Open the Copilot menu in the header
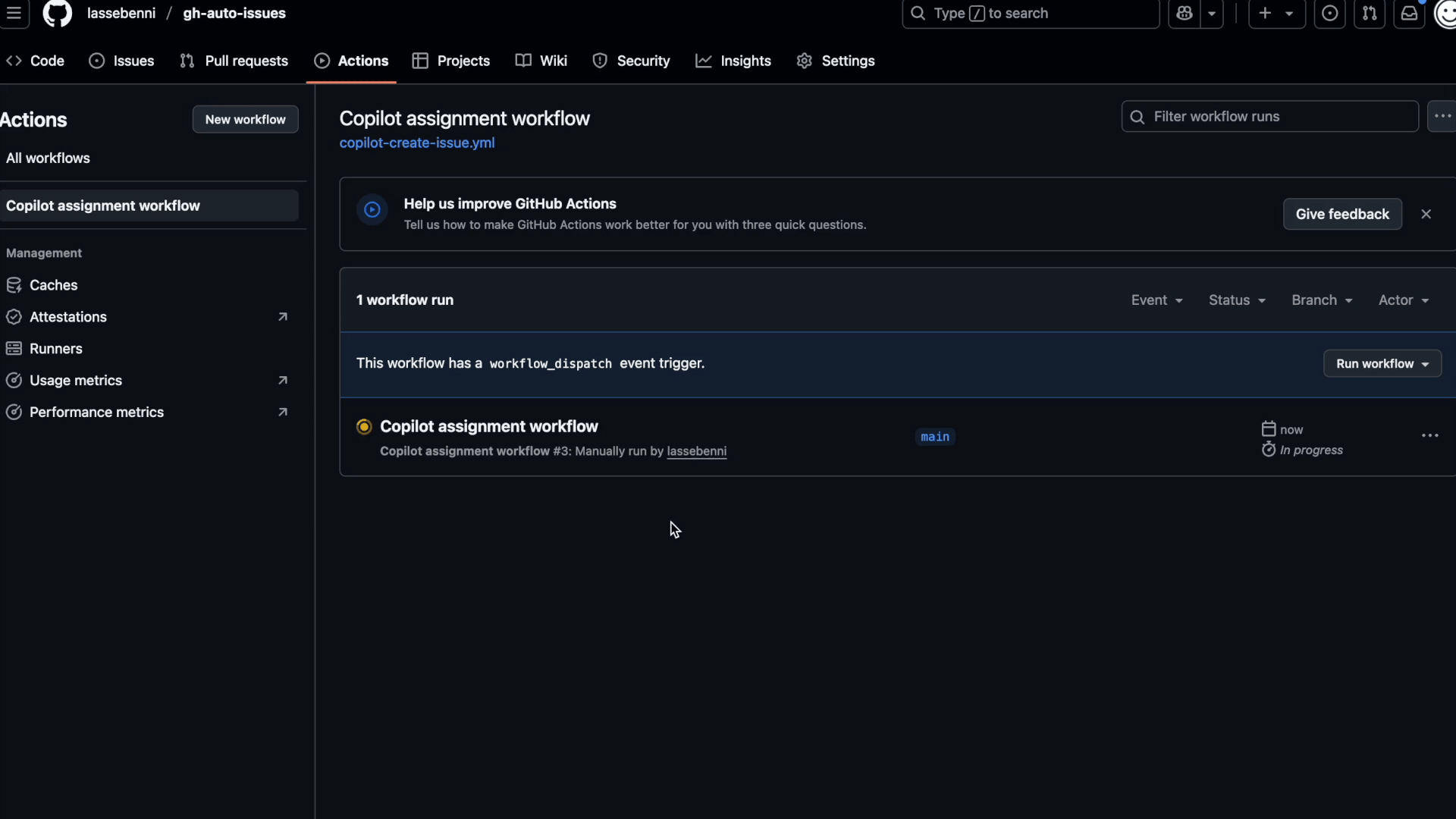 pos(1197,13)
